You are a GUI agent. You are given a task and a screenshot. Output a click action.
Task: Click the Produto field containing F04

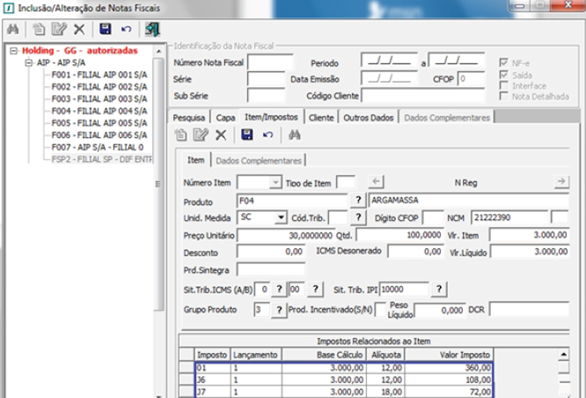click(x=292, y=201)
